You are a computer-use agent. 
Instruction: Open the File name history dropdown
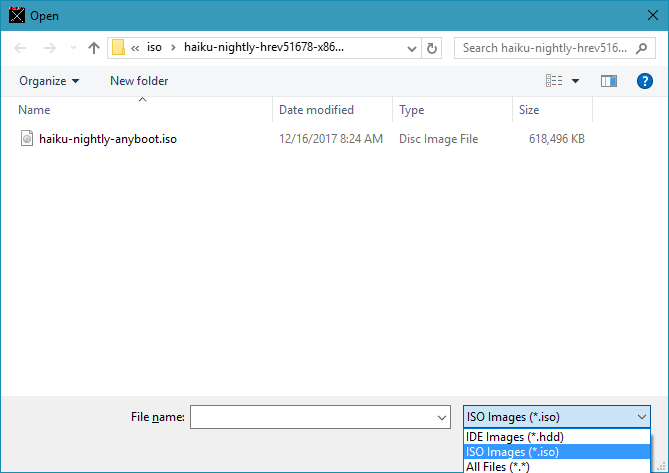(443, 417)
